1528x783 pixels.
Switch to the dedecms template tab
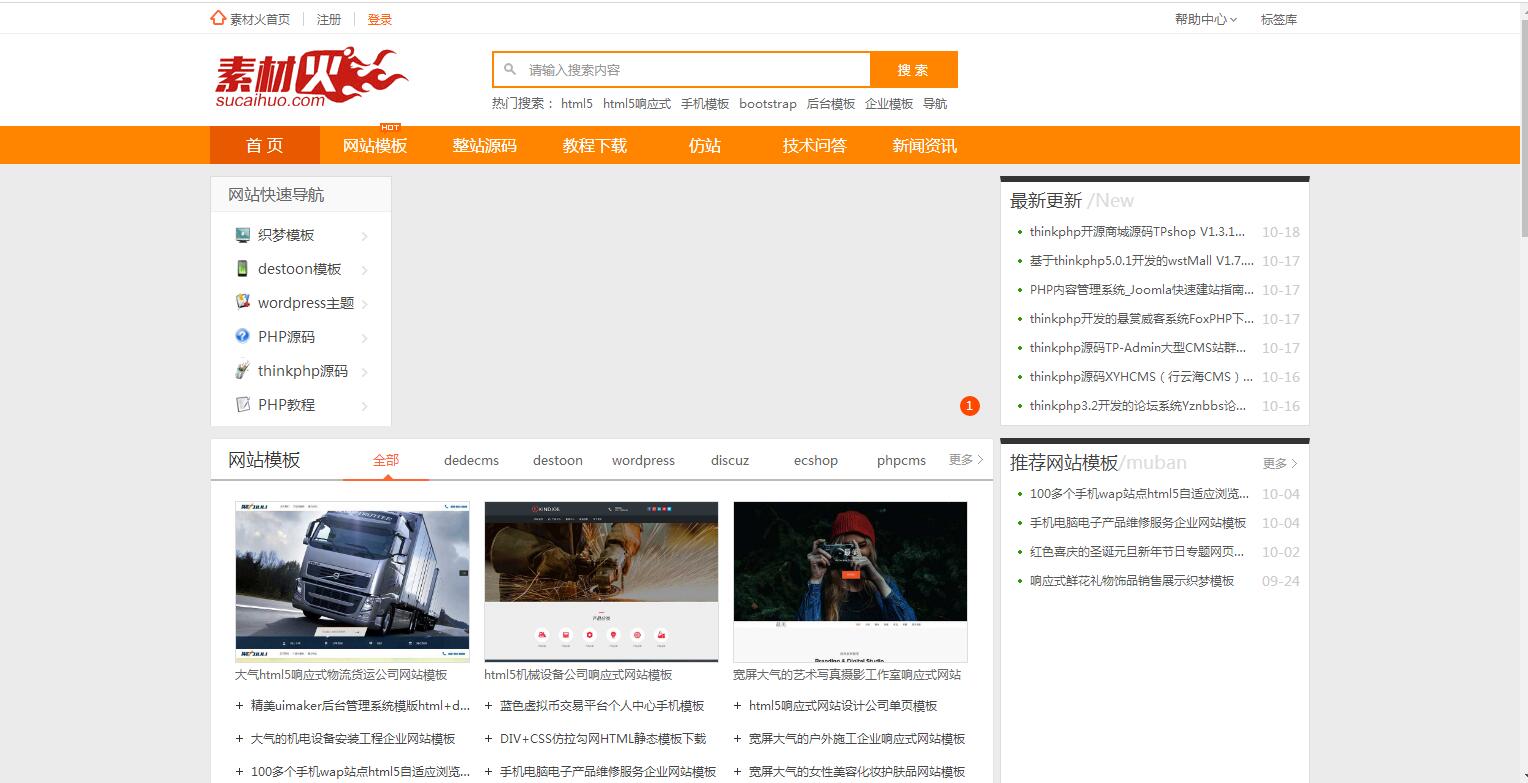click(471, 460)
